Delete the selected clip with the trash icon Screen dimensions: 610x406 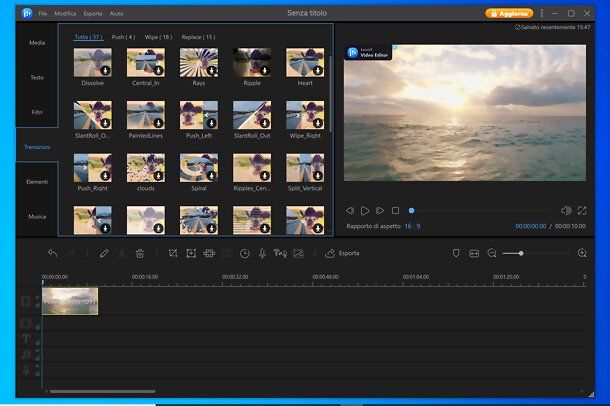pos(140,254)
